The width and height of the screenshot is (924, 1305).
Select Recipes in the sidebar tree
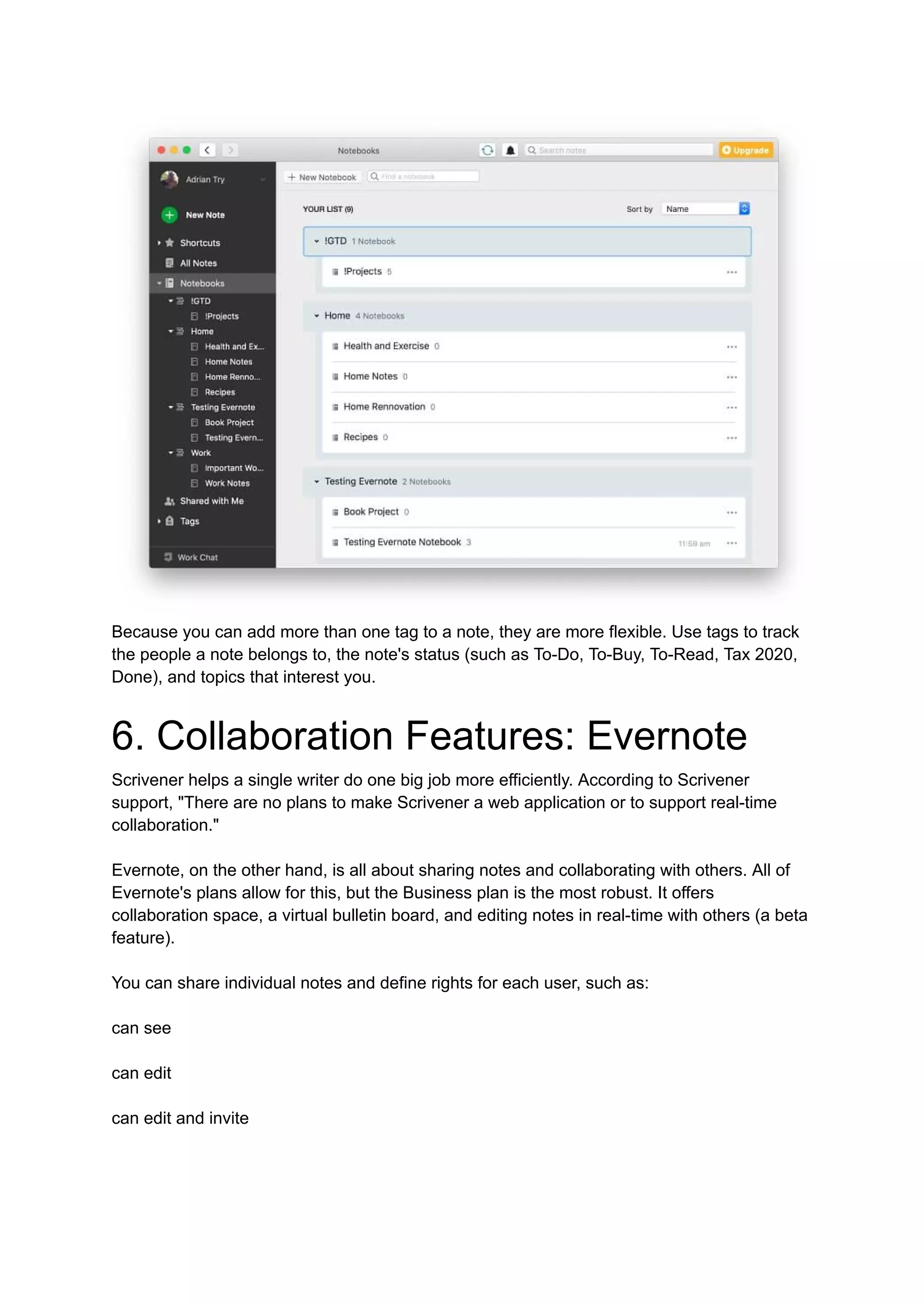pyautogui.click(x=220, y=392)
